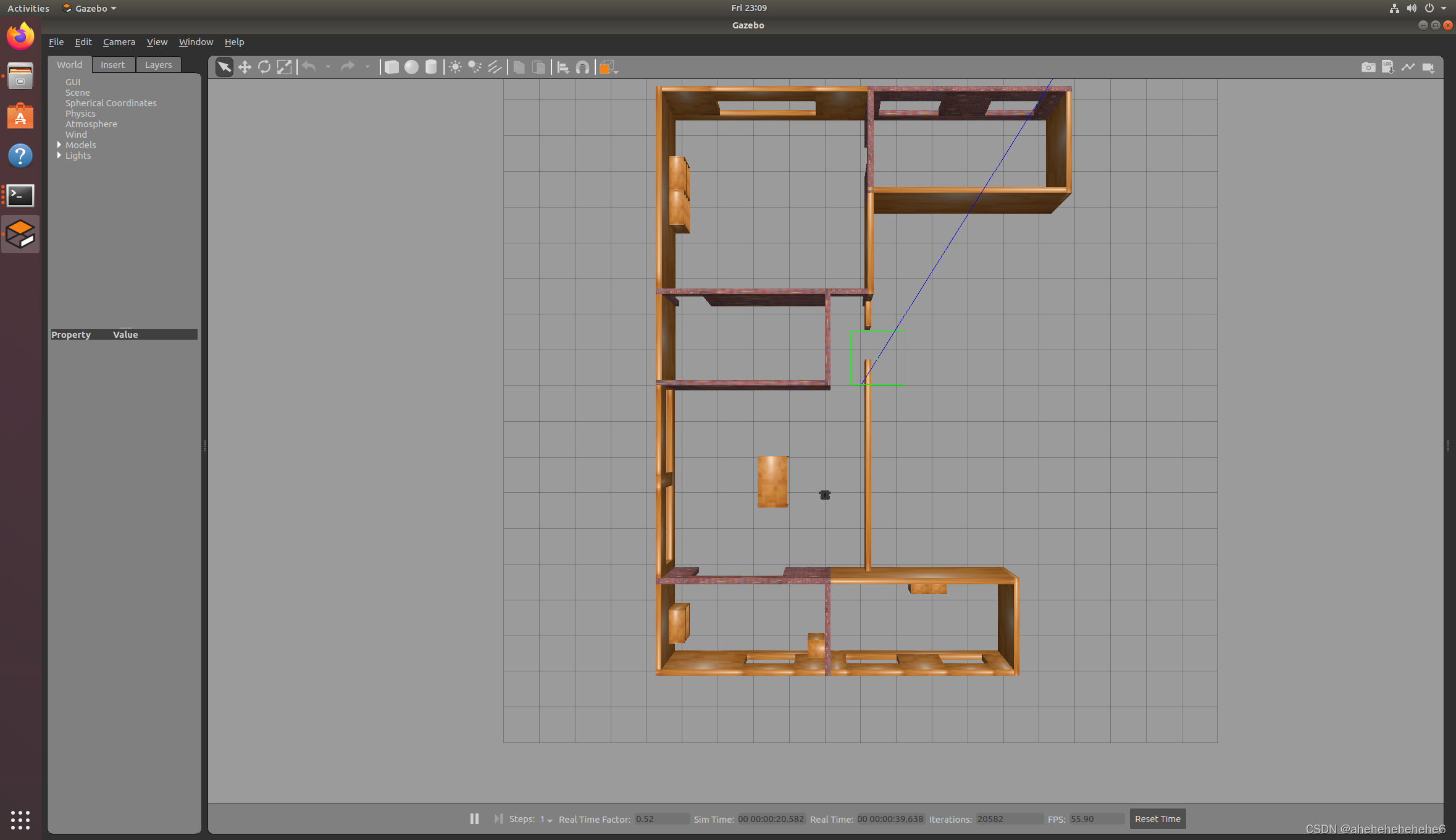This screenshot has height=840, width=1456.
Task: Add a point light
Action: point(455,67)
